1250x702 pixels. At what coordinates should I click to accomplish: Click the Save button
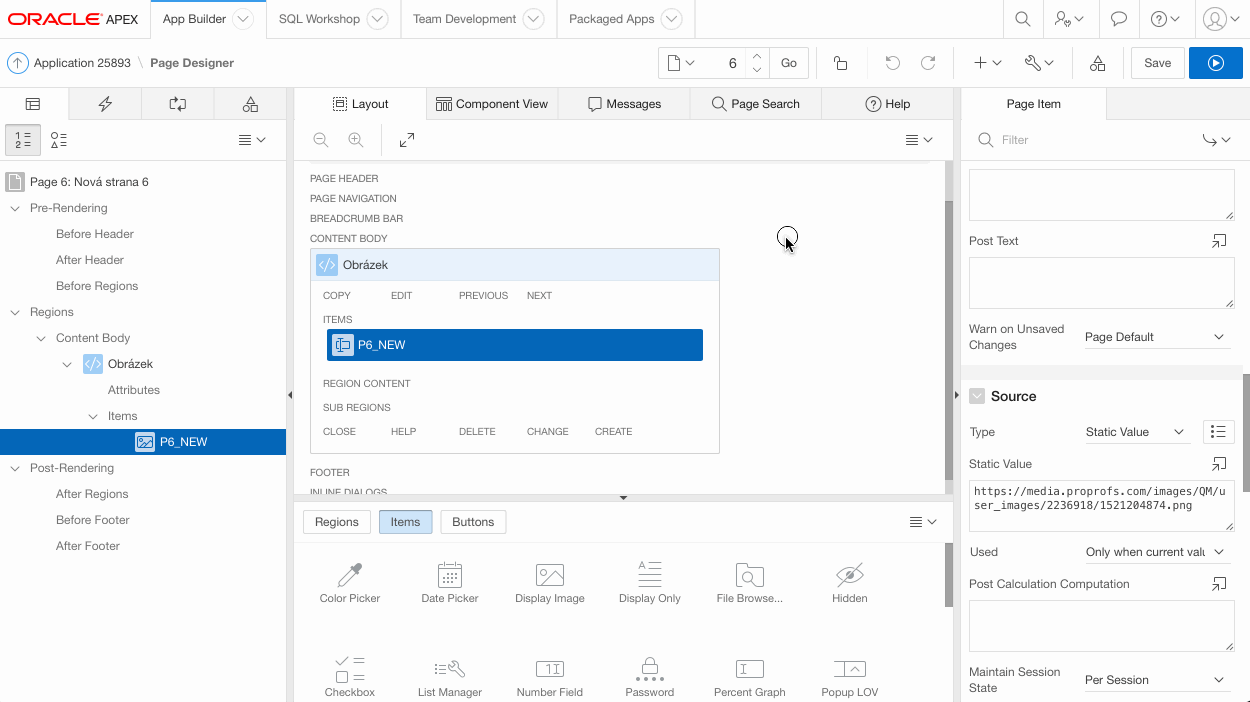coord(1157,63)
